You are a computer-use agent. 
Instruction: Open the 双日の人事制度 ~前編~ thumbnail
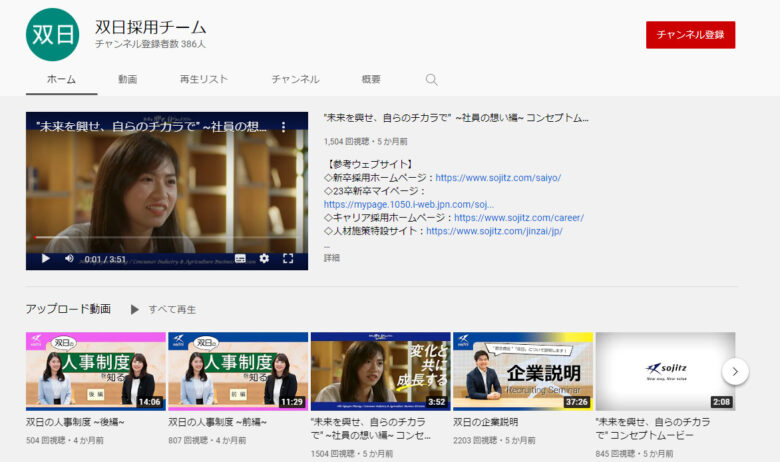pos(238,371)
